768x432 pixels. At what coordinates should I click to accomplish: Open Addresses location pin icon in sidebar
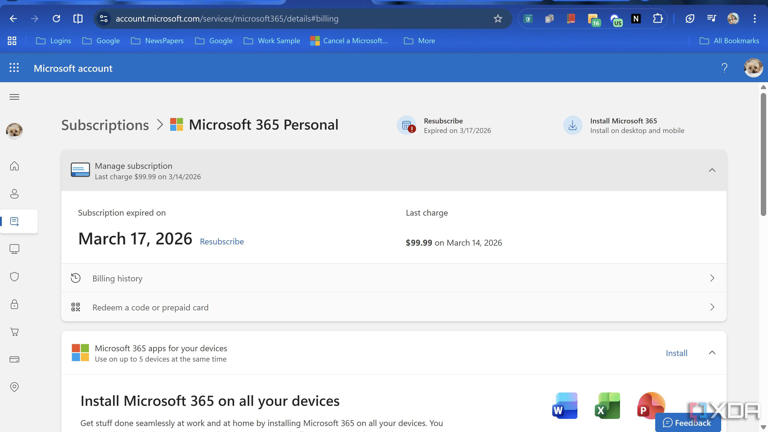tap(14, 386)
